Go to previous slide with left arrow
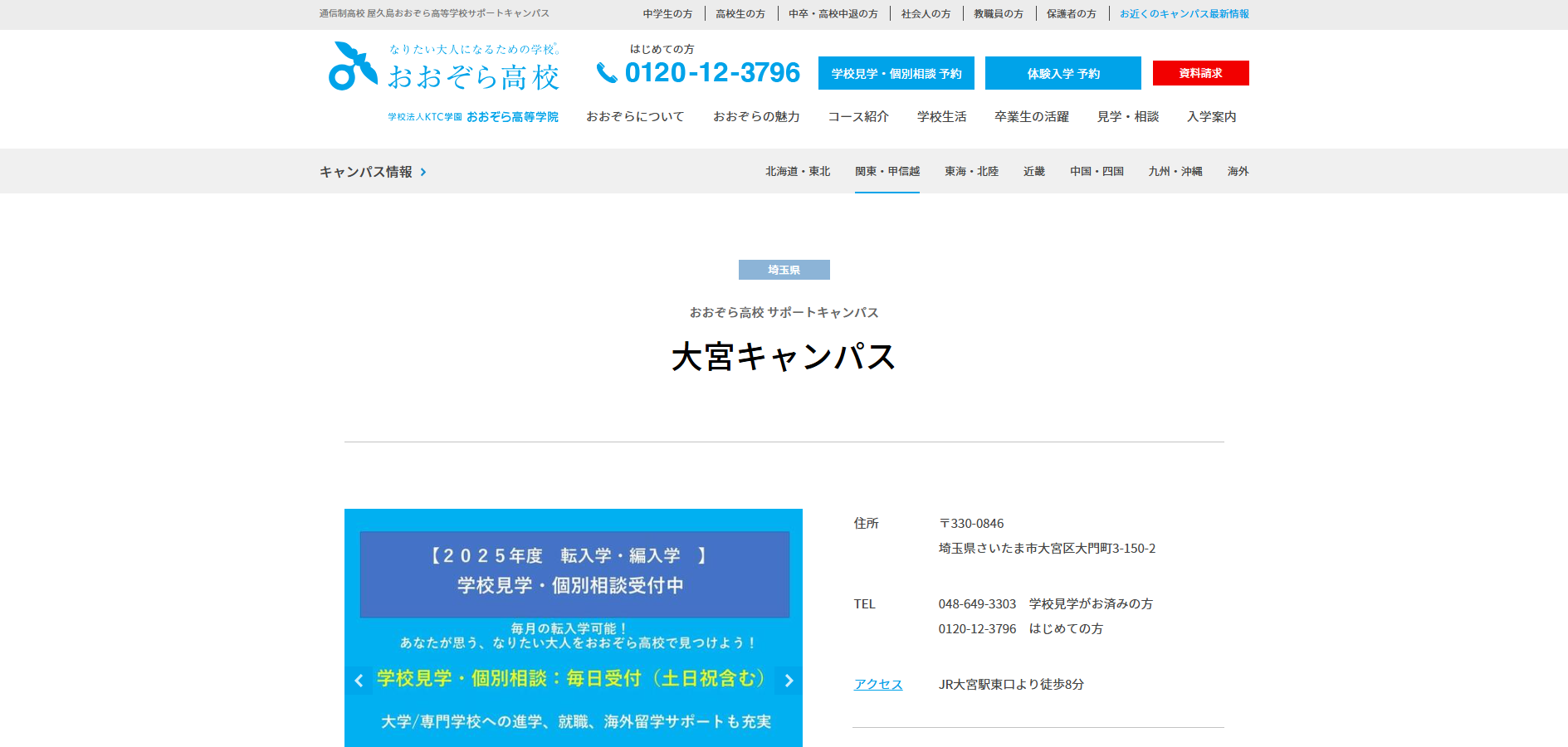 pyautogui.click(x=359, y=681)
